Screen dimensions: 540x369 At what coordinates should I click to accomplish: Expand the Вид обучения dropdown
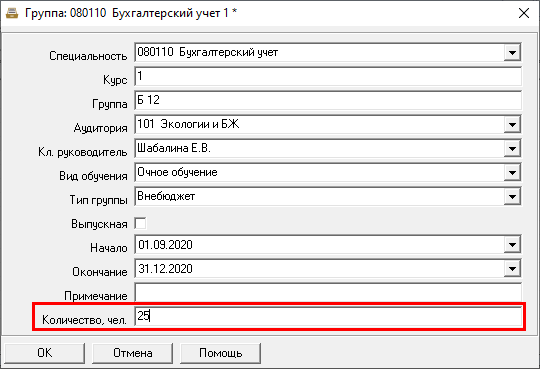[512, 173]
